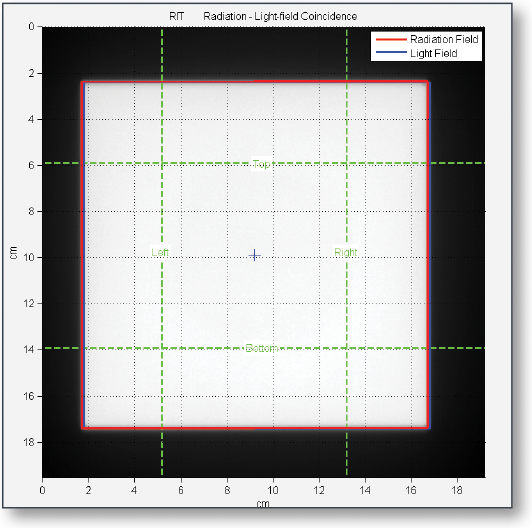Select the 'Bottom' green label
532x528 pixels.
[262, 348]
